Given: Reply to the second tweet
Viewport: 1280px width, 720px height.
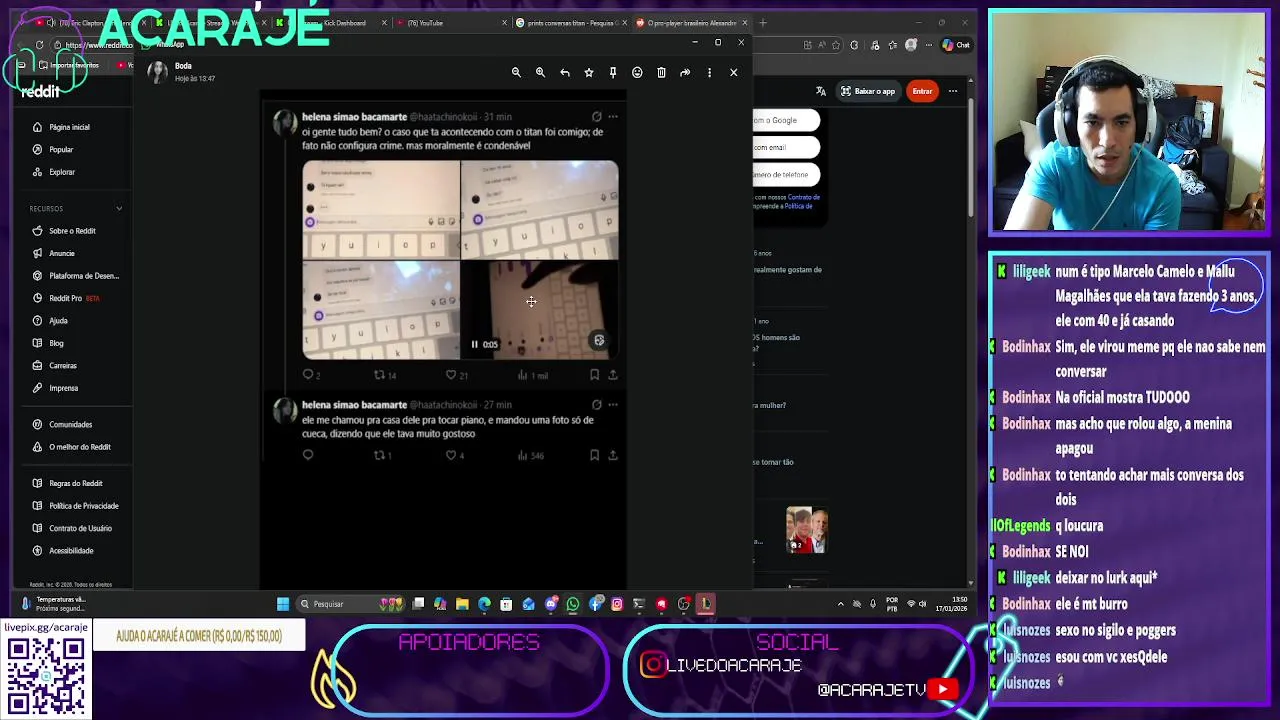Looking at the screenshot, I should (308, 455).
